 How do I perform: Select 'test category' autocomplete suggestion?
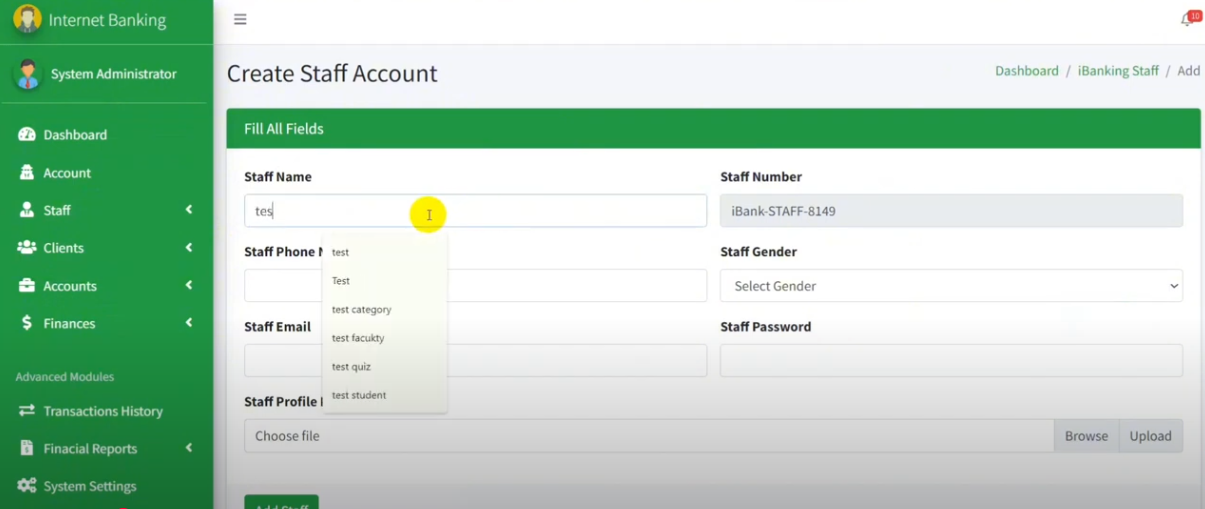(362, 310)
